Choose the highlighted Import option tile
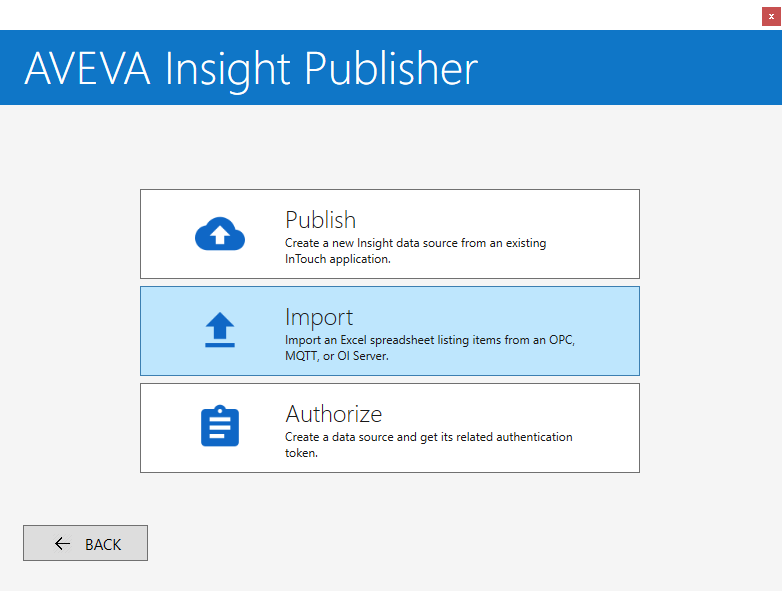 390,331
